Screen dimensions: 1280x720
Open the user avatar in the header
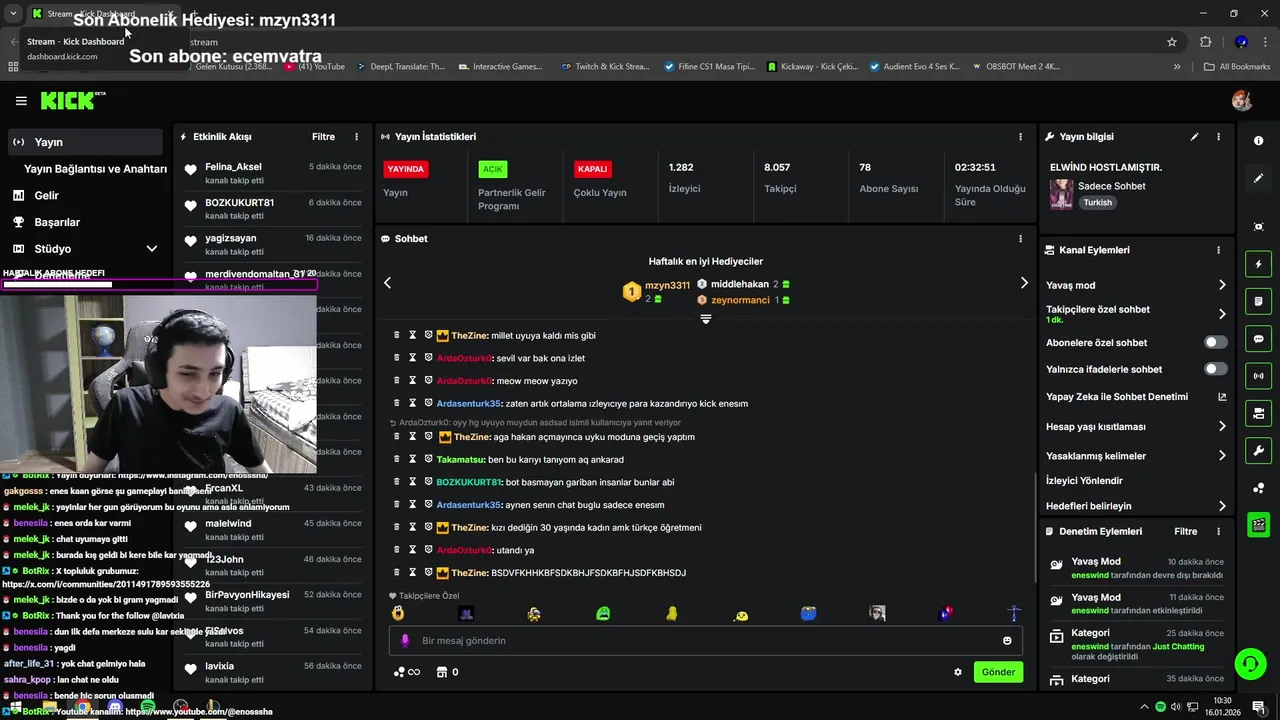coord(1242,100)
